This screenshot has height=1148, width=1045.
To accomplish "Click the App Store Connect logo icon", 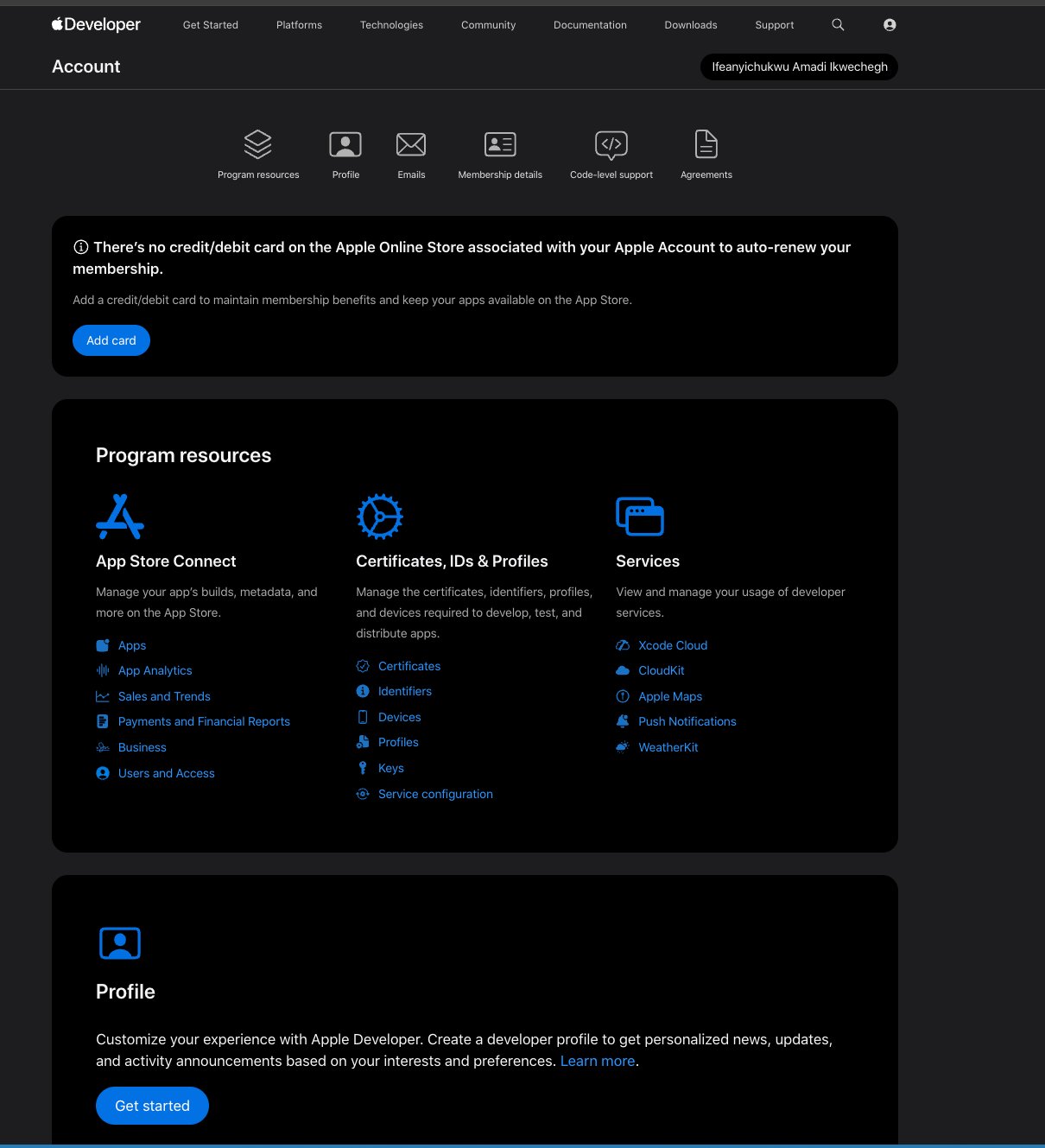I will coord(120,517).
